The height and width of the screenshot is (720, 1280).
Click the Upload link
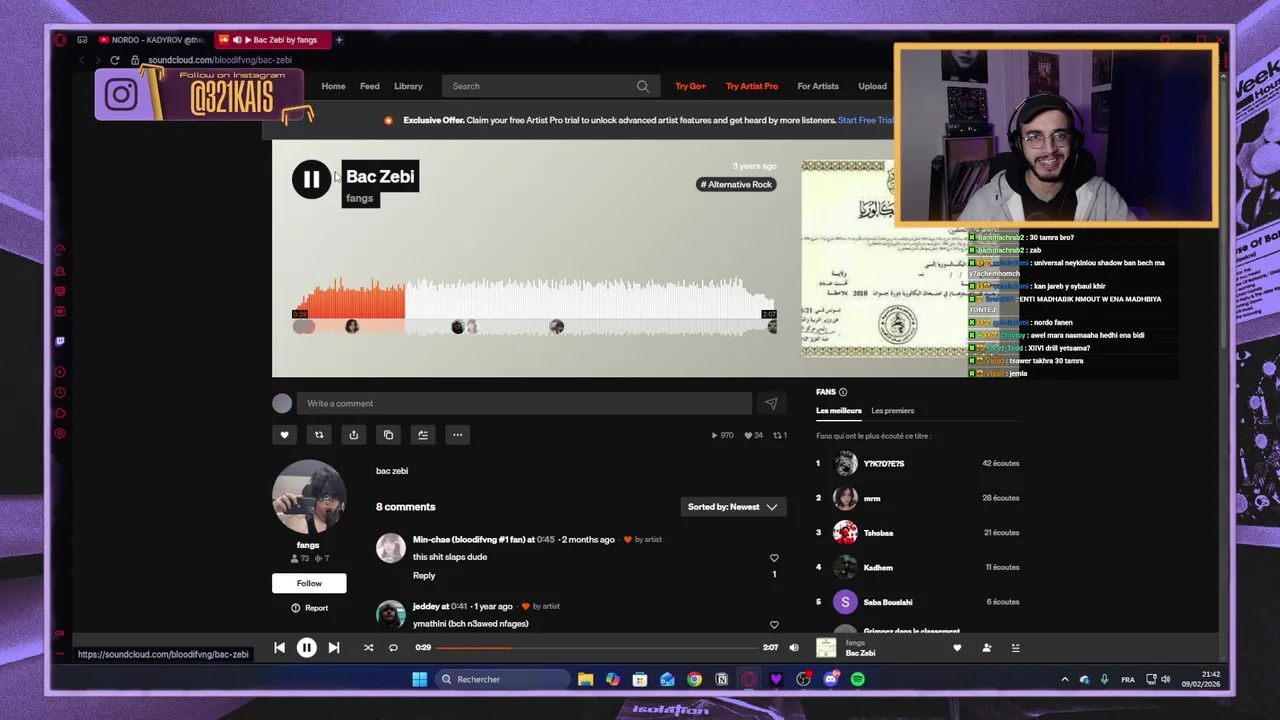click(x=872, y=86)
